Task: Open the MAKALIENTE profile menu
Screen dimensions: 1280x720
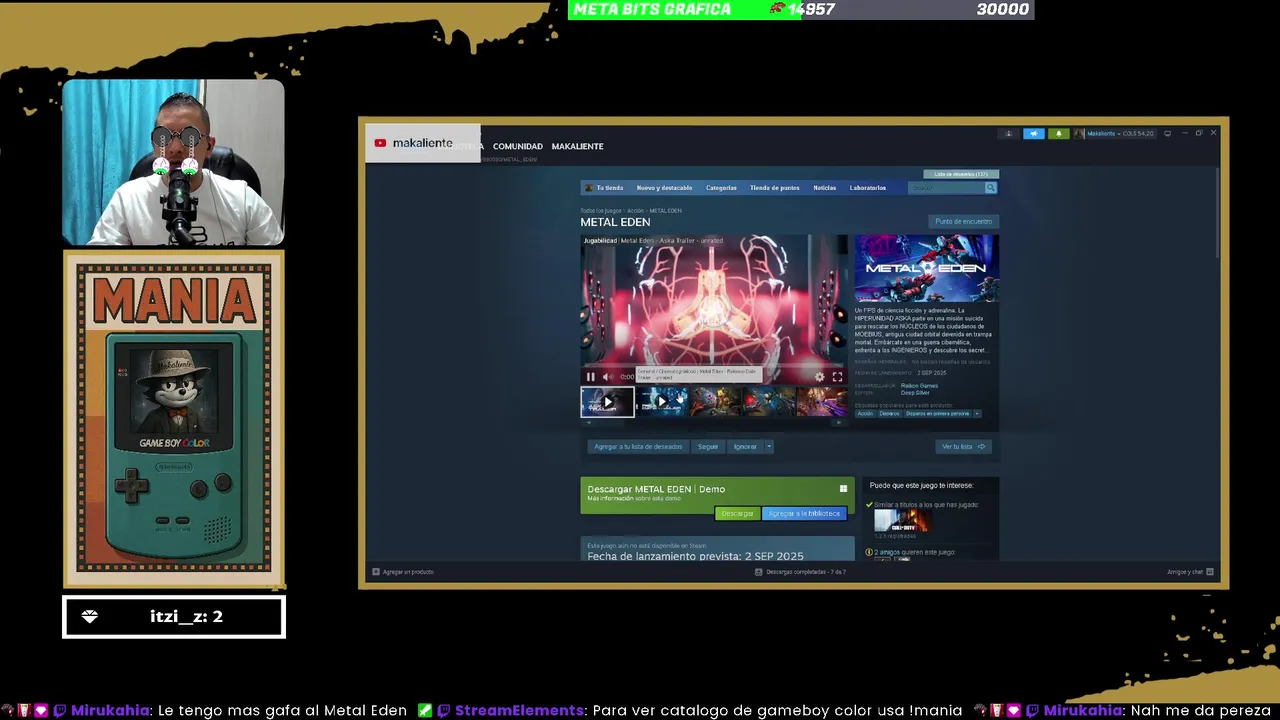Action: pyautogui.click(x=577, y=146)
